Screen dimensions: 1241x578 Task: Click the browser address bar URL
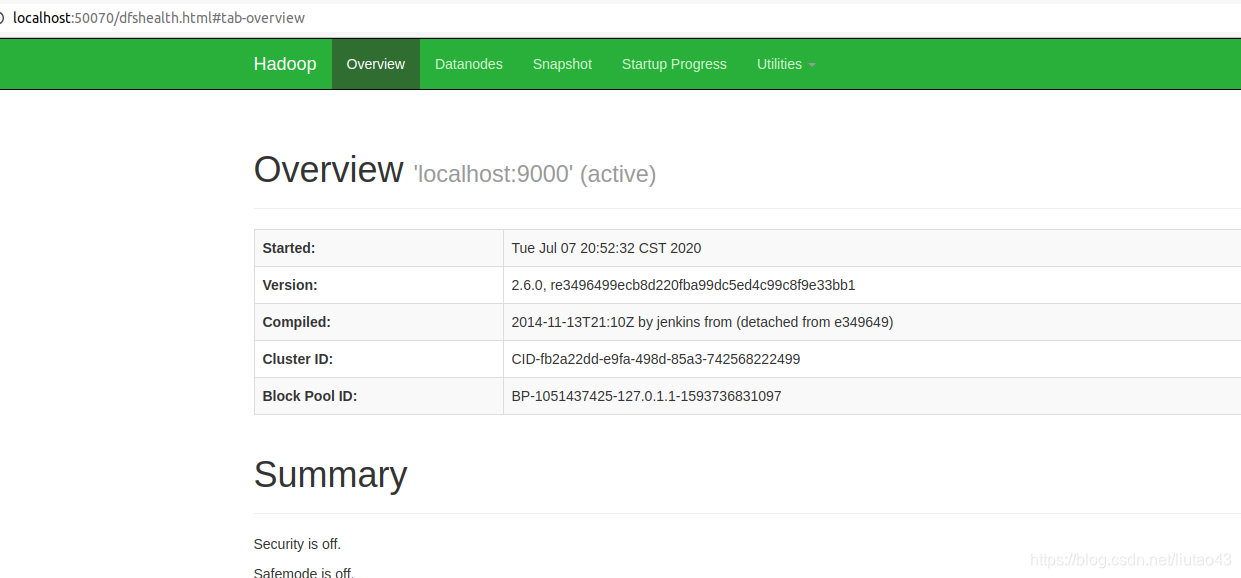click(x=159, y=18)
